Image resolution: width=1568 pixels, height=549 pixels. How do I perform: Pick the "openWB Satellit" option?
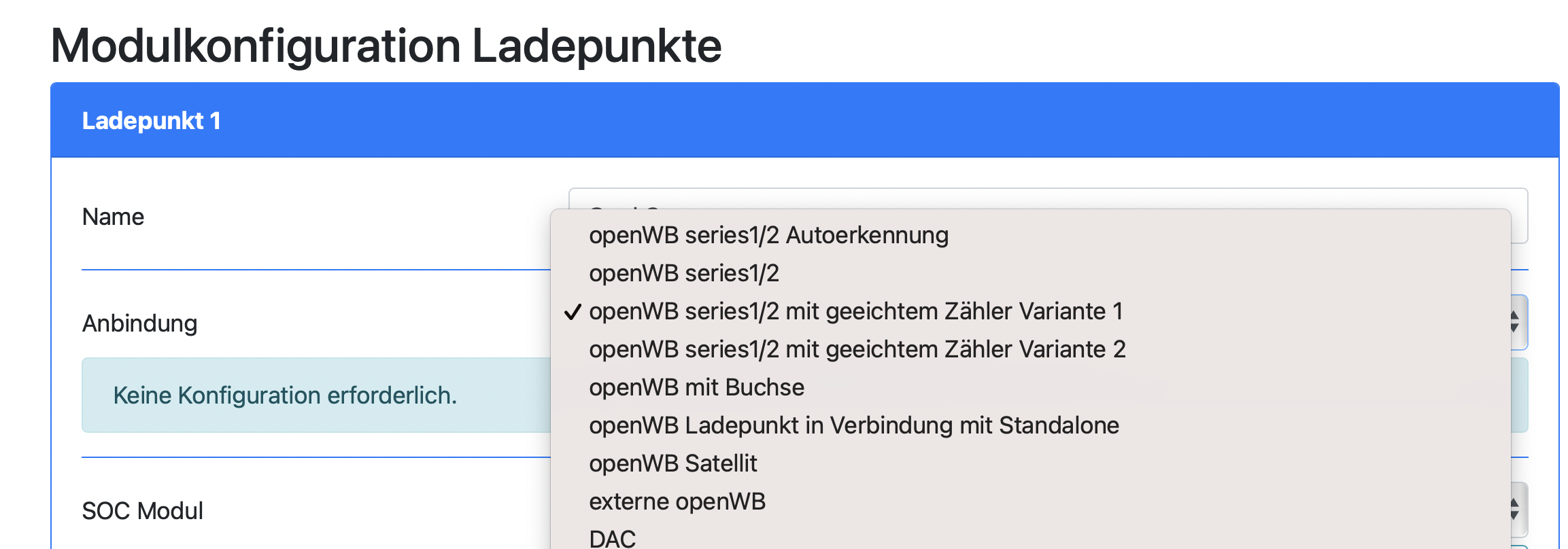(x=672, y=463)
